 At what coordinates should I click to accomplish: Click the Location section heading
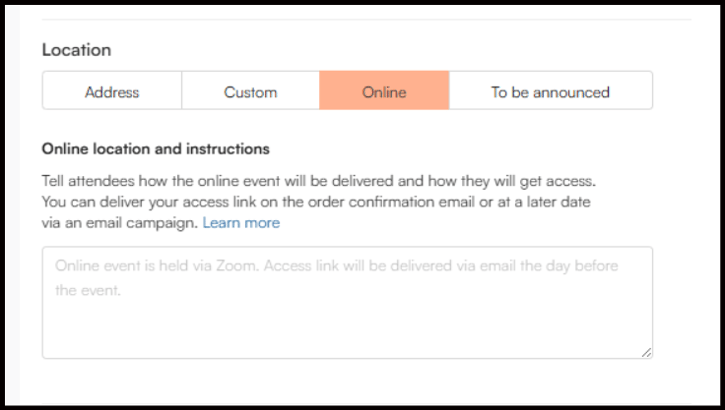(x=76, y=49)
